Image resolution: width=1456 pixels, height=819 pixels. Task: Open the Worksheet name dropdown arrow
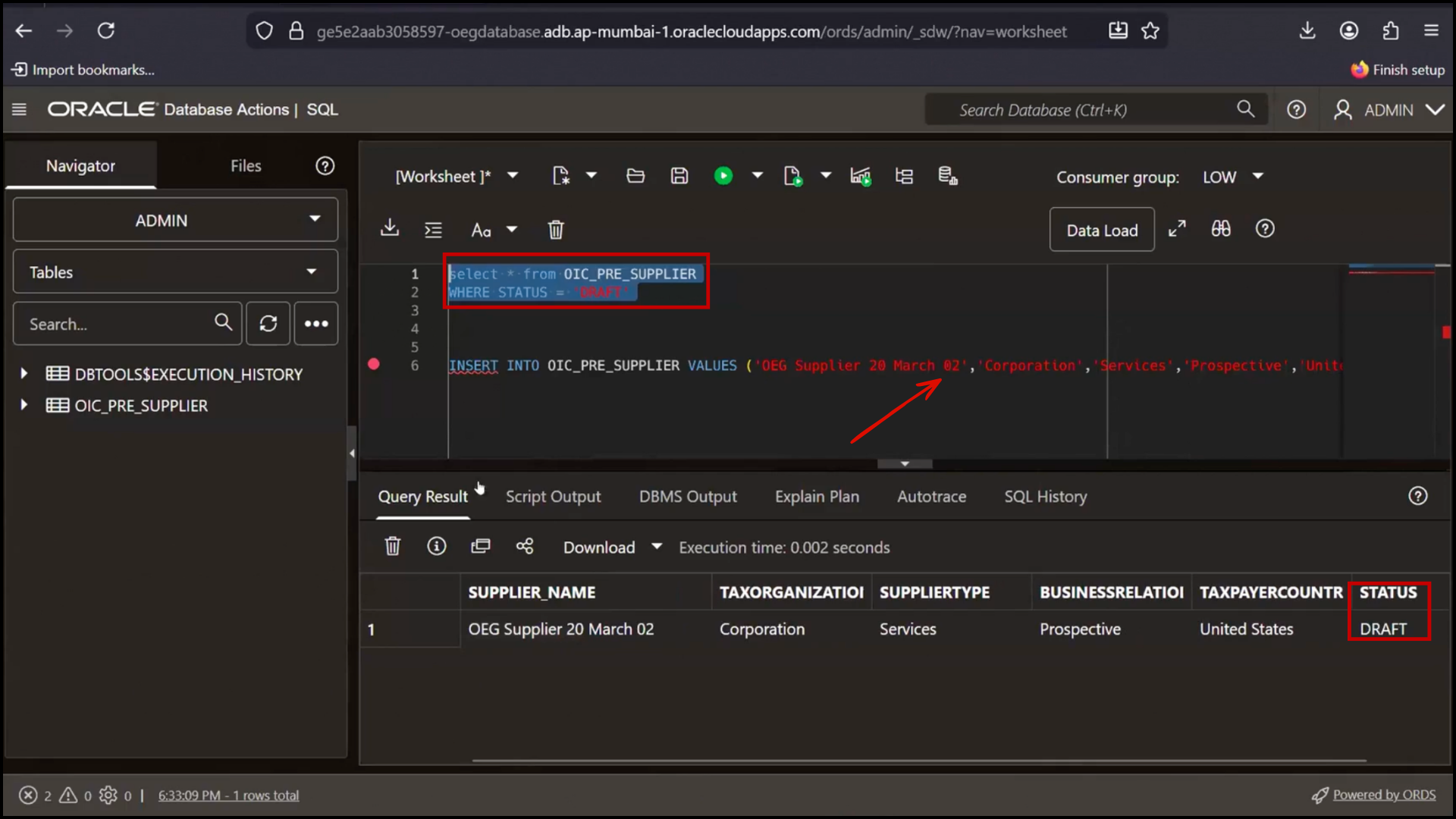point(513,176)
